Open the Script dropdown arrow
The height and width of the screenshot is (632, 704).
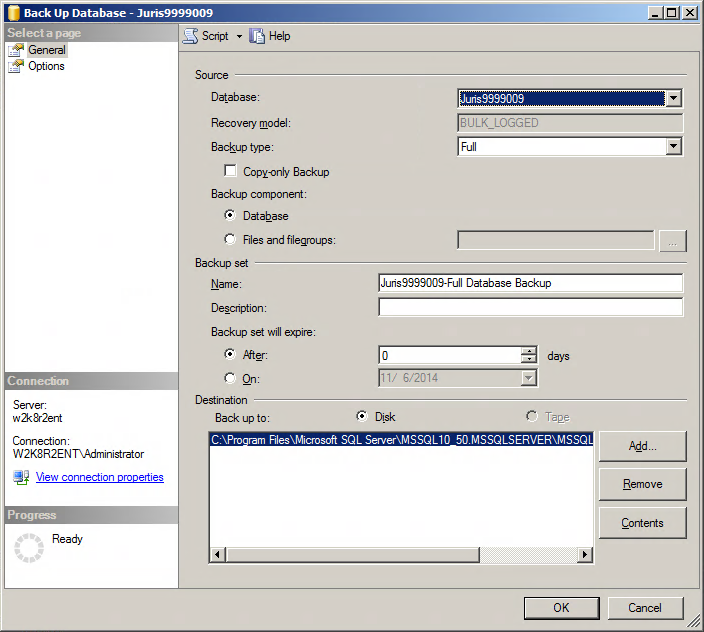(239, 37)
